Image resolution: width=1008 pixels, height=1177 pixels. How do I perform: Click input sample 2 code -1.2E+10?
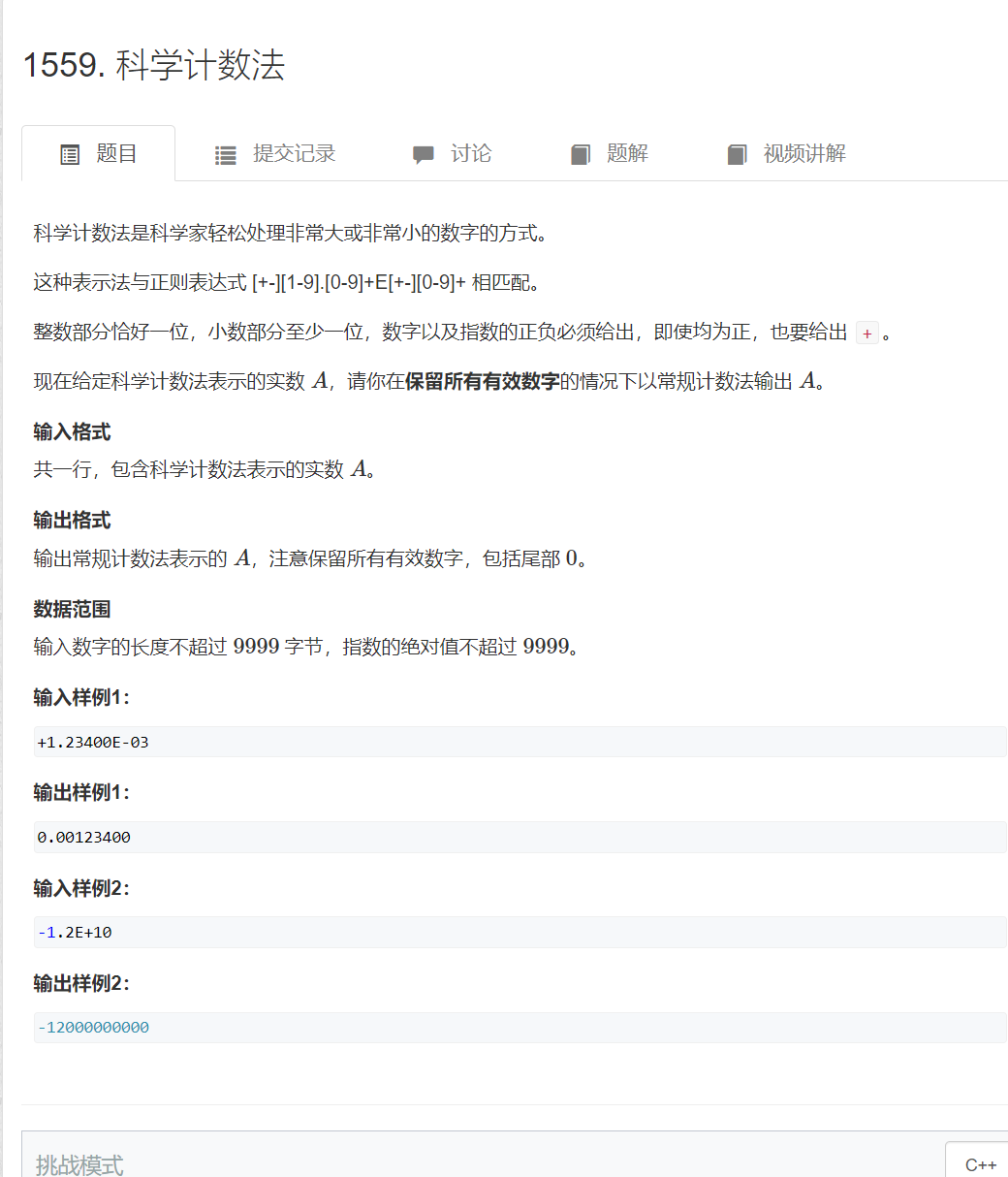[x=520, y=932]
